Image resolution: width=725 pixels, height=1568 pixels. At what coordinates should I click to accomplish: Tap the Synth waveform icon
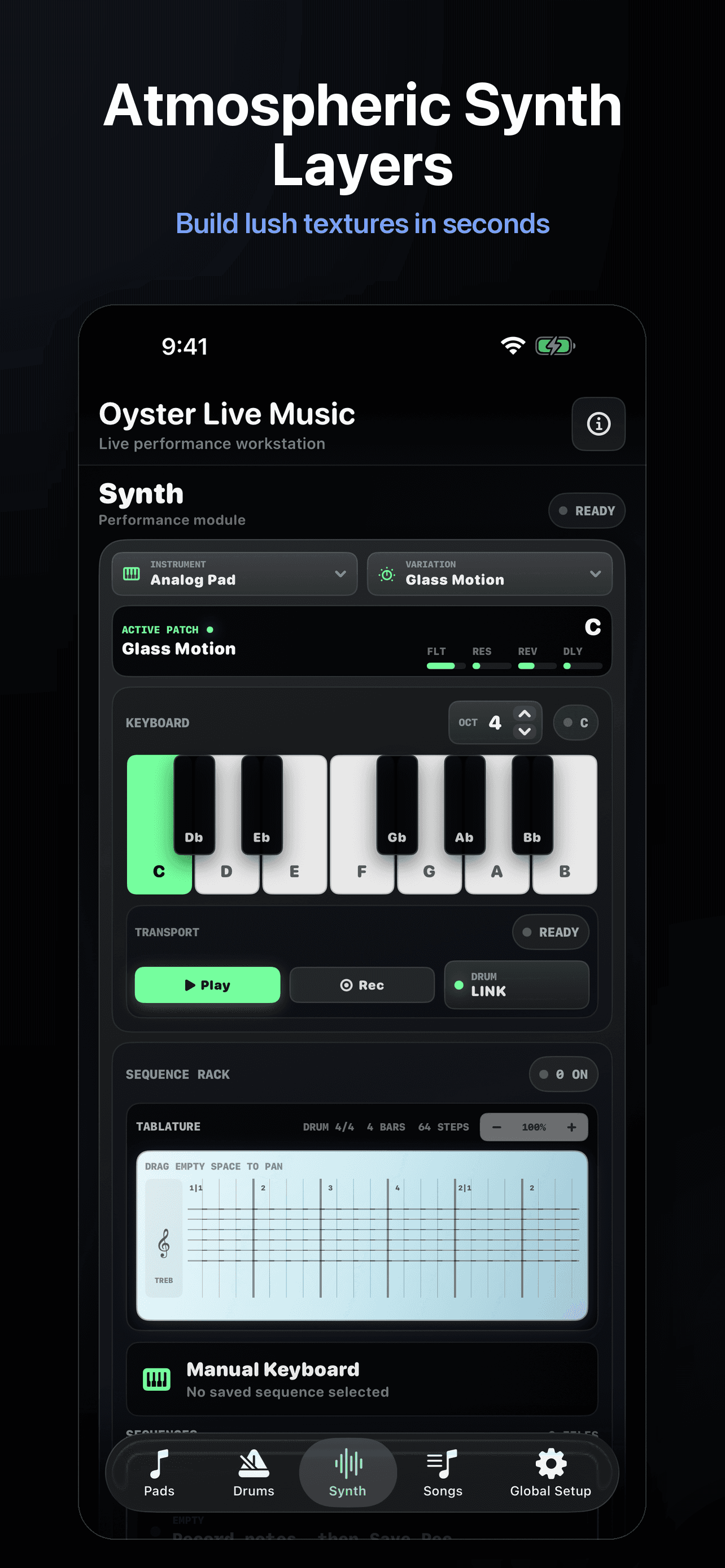click(348, 1464)
